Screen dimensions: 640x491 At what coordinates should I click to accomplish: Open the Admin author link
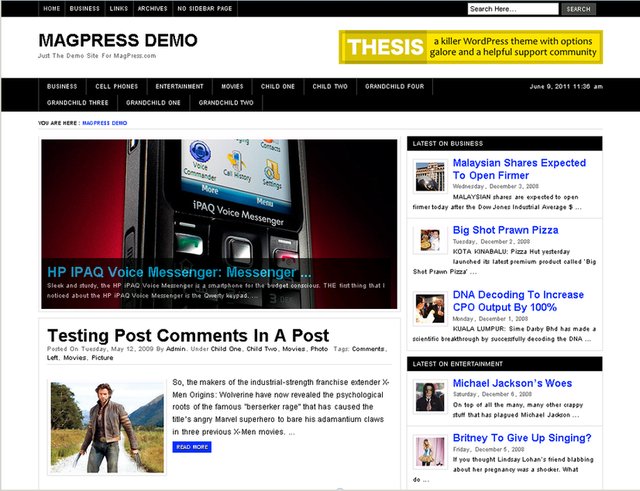pyautogui.click(x=176, y=349)
